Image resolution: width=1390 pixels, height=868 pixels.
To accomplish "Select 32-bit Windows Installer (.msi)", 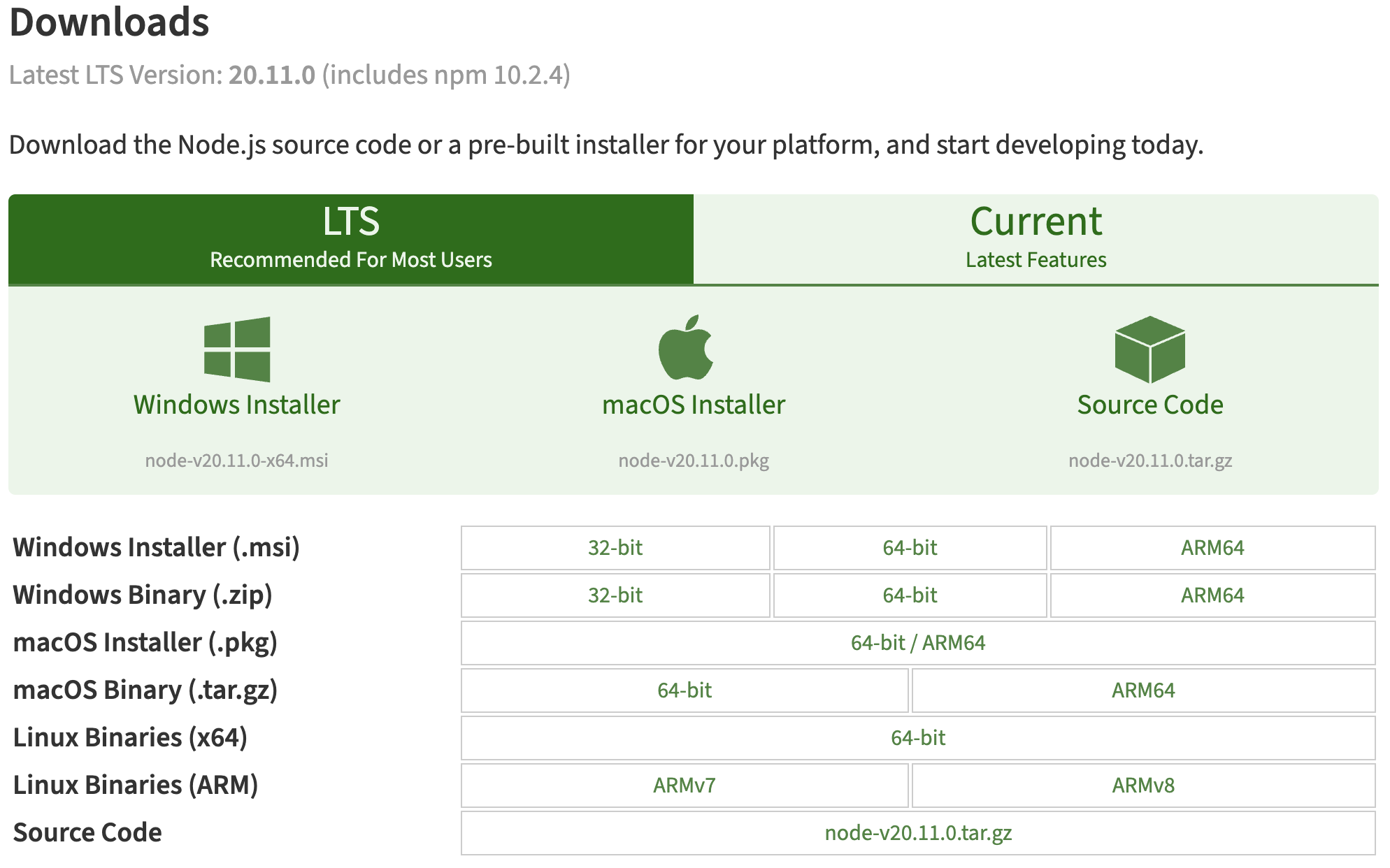I will tap(615, 548).
